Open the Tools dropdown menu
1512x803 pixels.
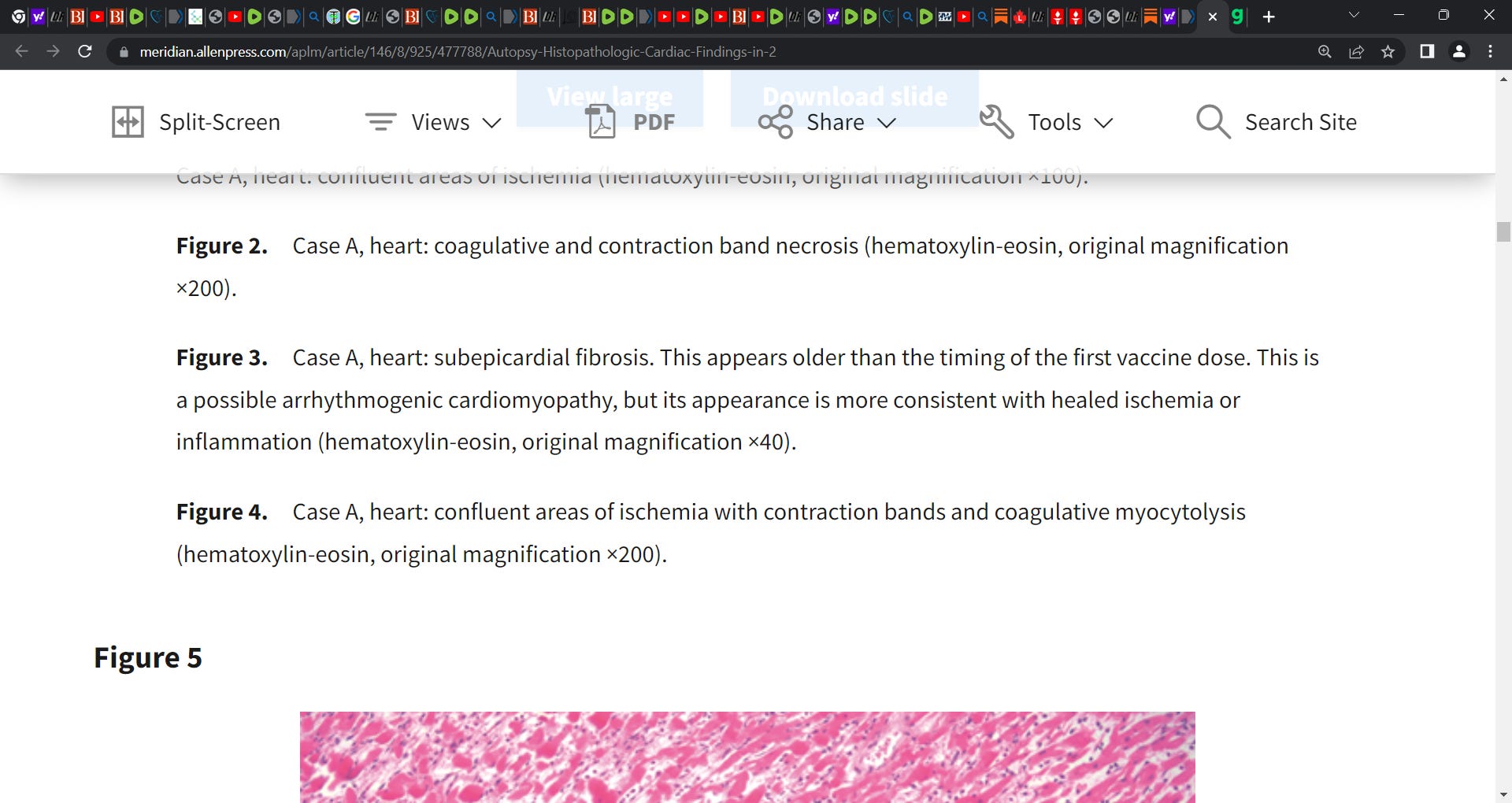[1047, 122]
